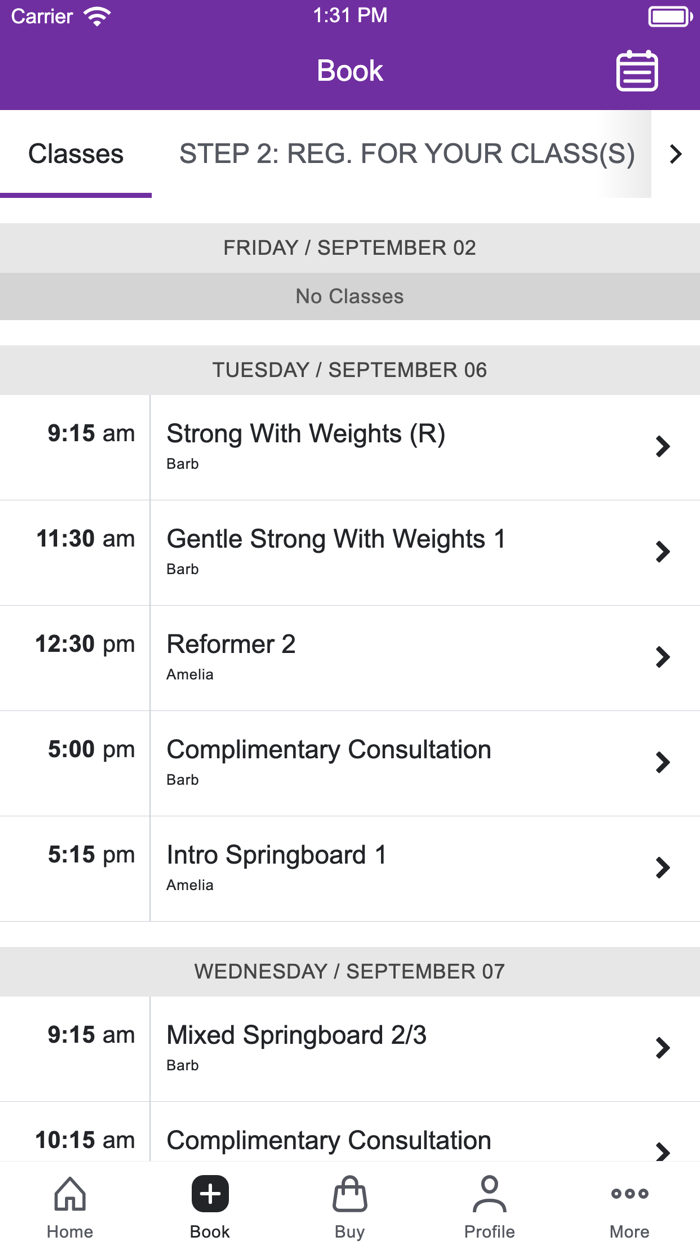Switch to the Classes tab
Image resolution: width=700 pixels, height=1244 pixels.
(76, 154)
